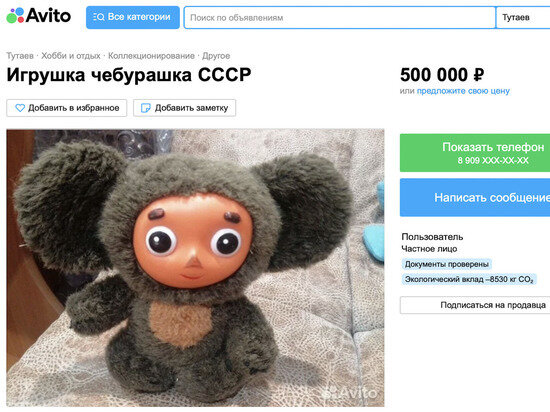Open the Тутаев breadcrumb link
The image size is (550, 412).
[x=20, y=56]
